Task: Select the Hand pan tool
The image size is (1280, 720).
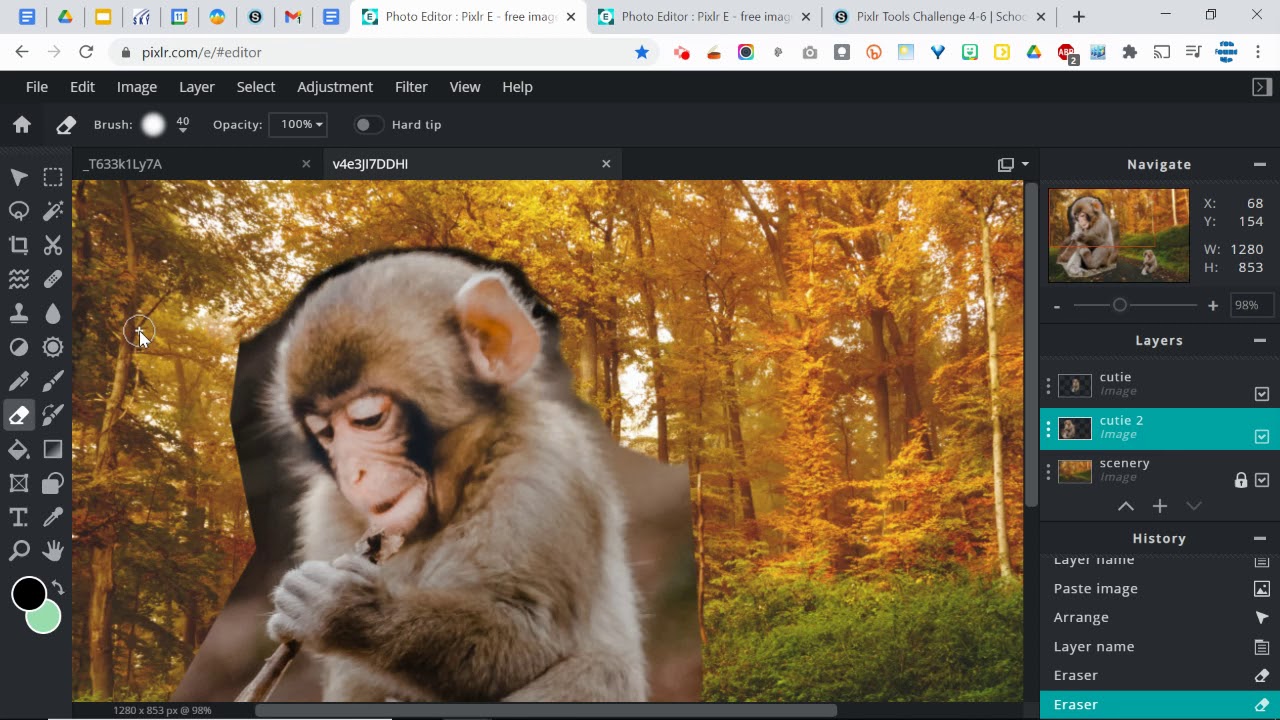Action: point(53,551)
